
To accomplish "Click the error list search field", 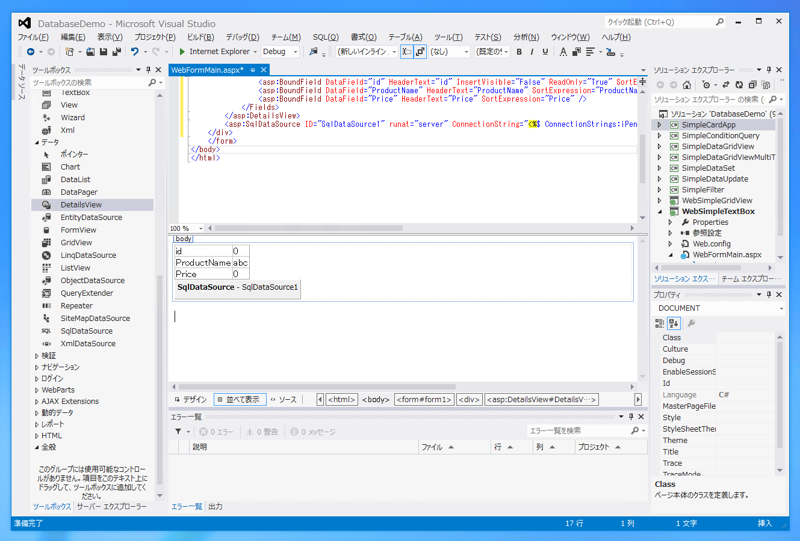I will 579,431.
